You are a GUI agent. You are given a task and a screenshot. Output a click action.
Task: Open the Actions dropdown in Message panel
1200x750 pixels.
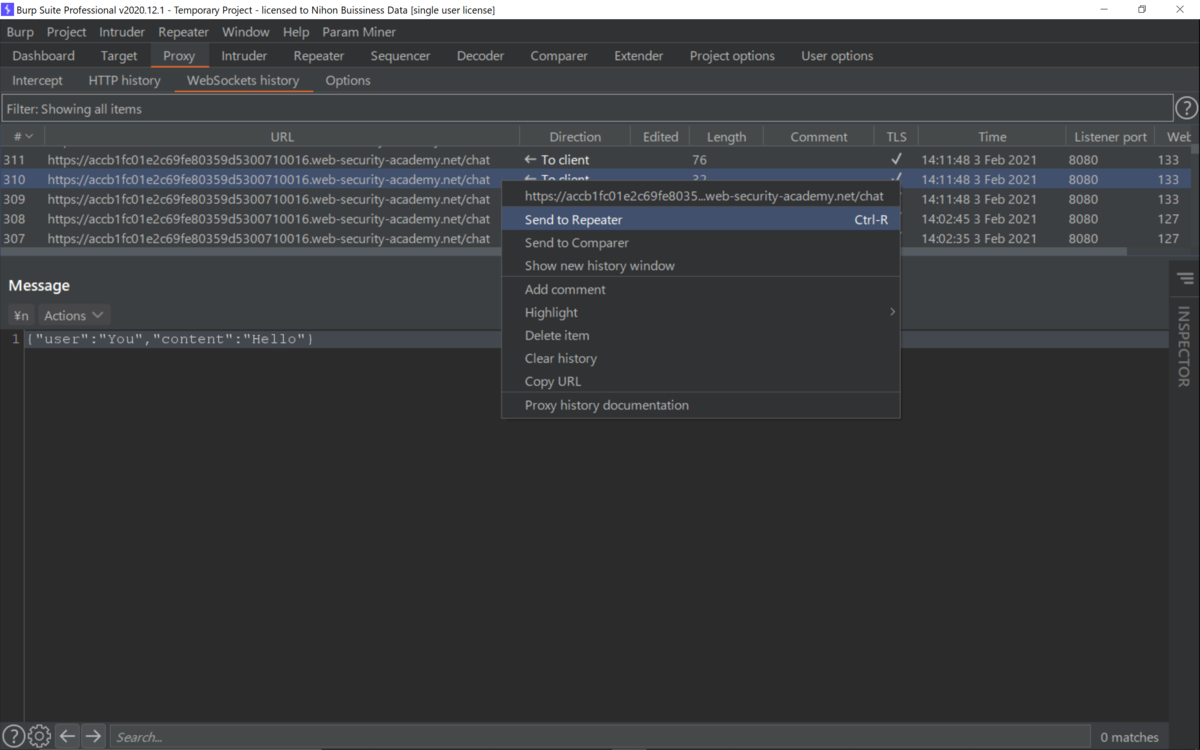(x=73, y=315)
